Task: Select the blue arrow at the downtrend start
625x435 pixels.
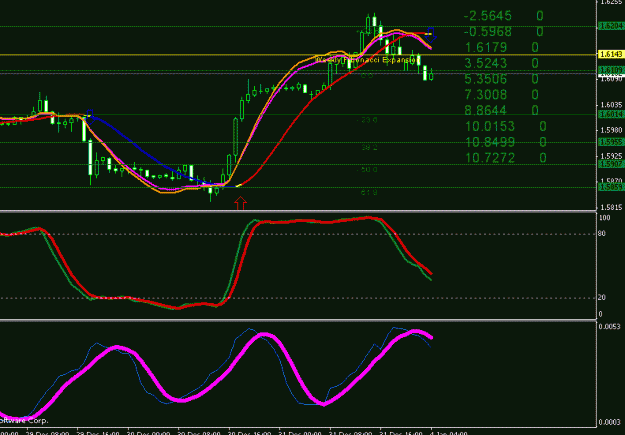Action: tap(90, 117)
